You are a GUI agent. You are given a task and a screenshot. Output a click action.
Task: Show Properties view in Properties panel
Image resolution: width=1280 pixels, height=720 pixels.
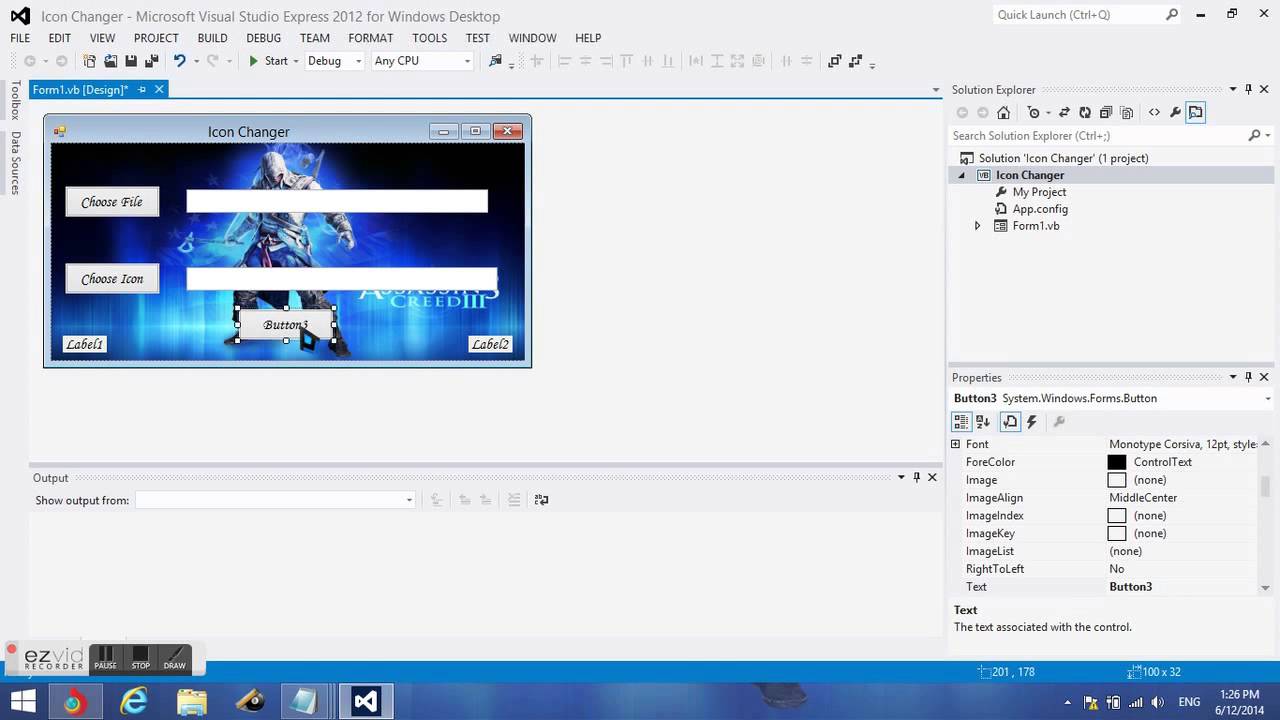[1010, 422]
